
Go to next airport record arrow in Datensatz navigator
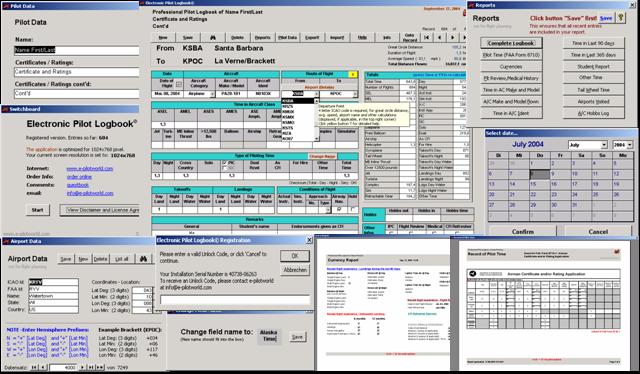82,367
